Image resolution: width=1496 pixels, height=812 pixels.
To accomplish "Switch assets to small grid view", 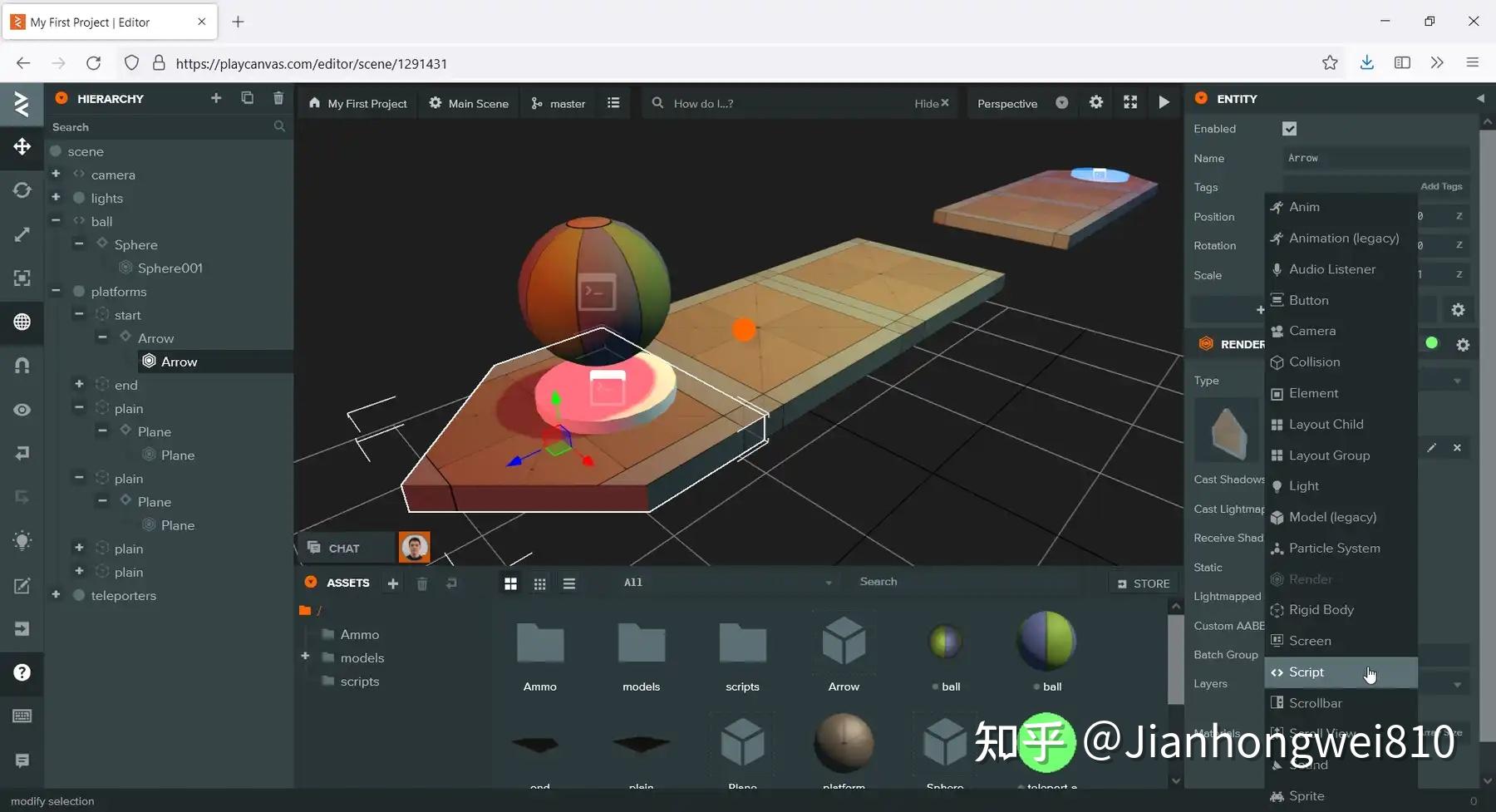I will 539,584.
